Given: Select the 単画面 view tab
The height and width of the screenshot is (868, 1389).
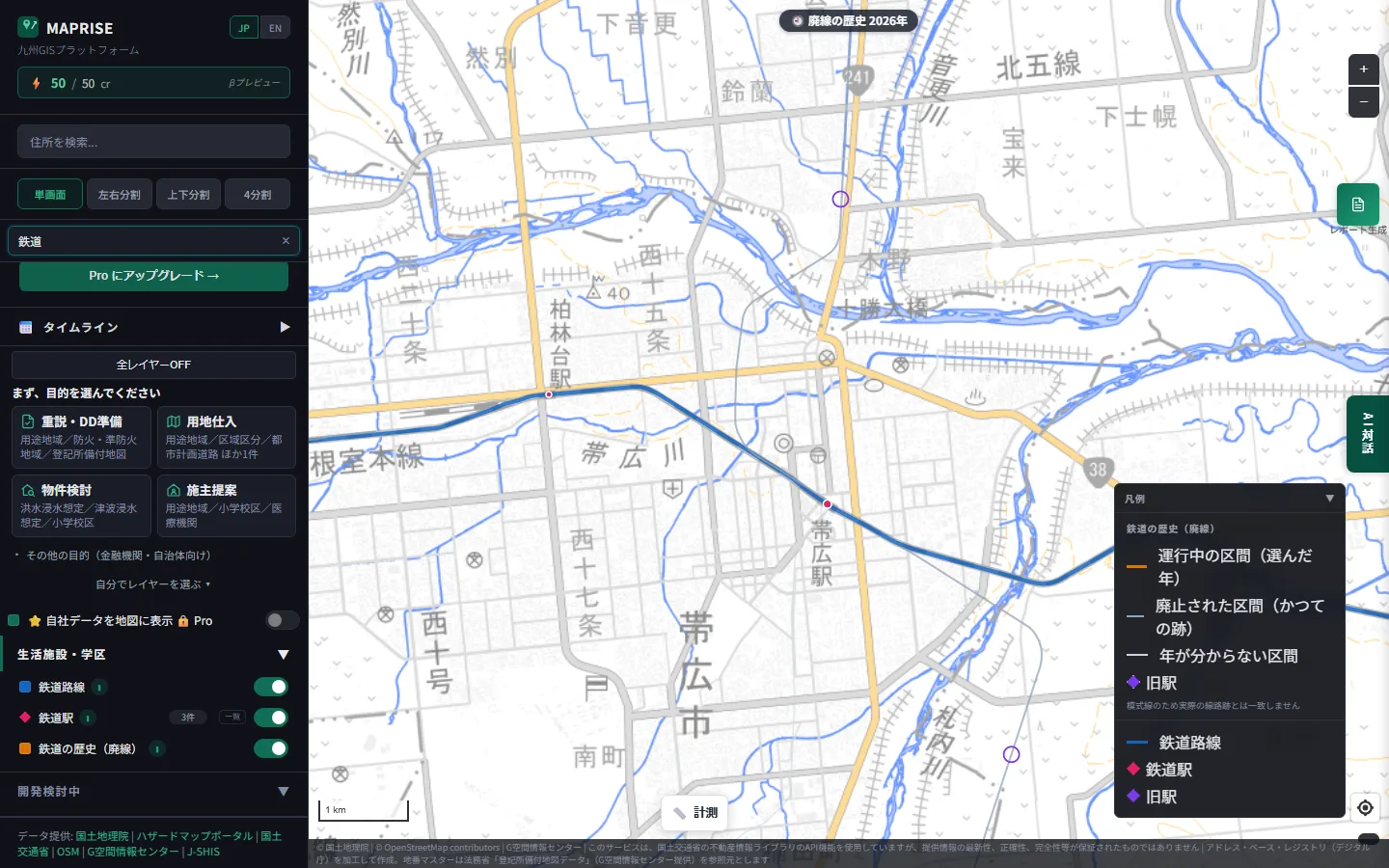Looking at the screenshot, I should point(50,195).
